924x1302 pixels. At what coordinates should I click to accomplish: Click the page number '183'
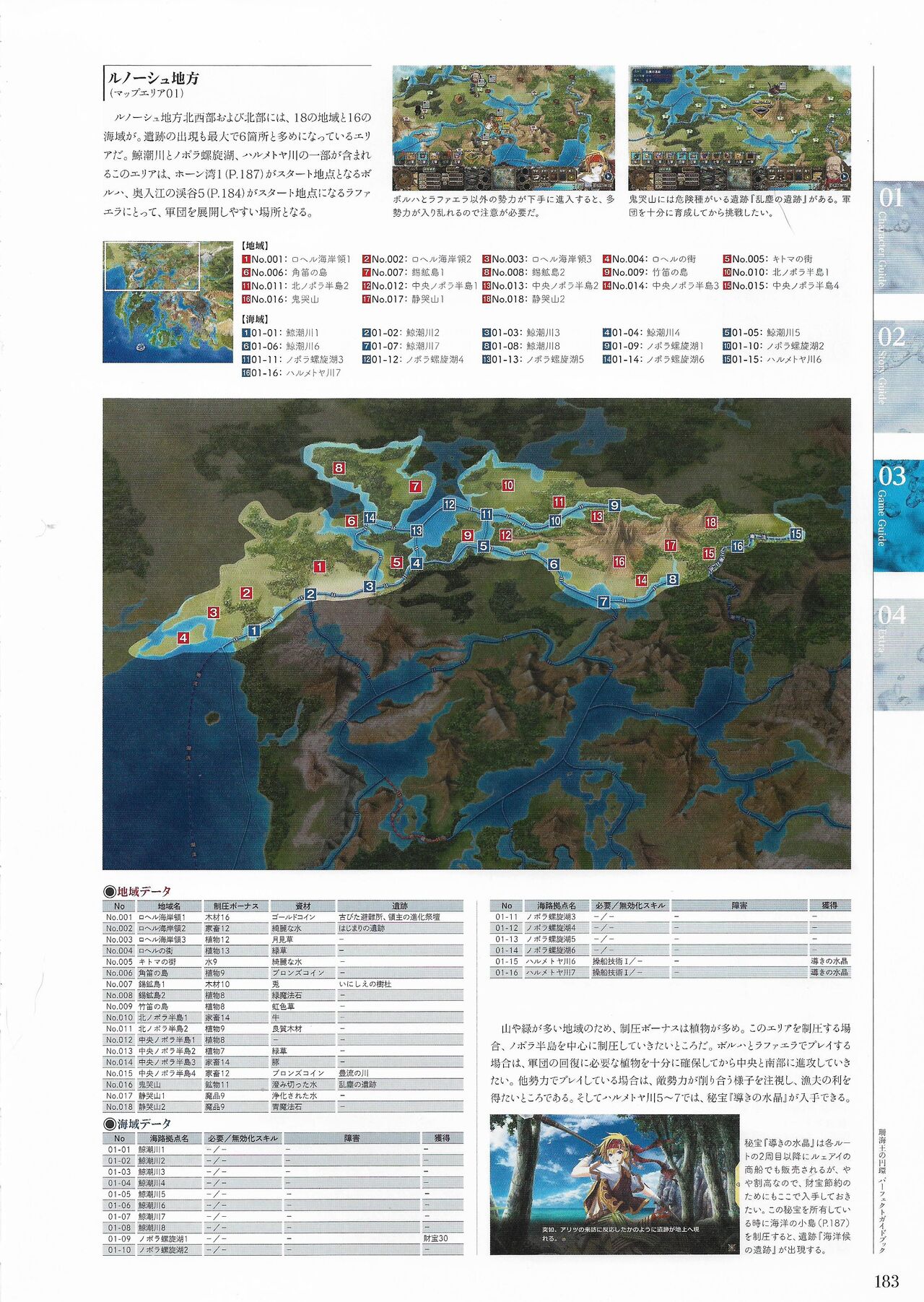tap(886, 1281)
